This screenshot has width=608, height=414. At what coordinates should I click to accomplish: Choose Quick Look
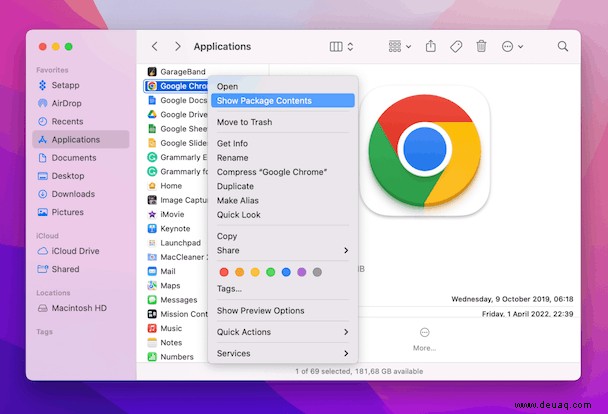pos(283,215)
